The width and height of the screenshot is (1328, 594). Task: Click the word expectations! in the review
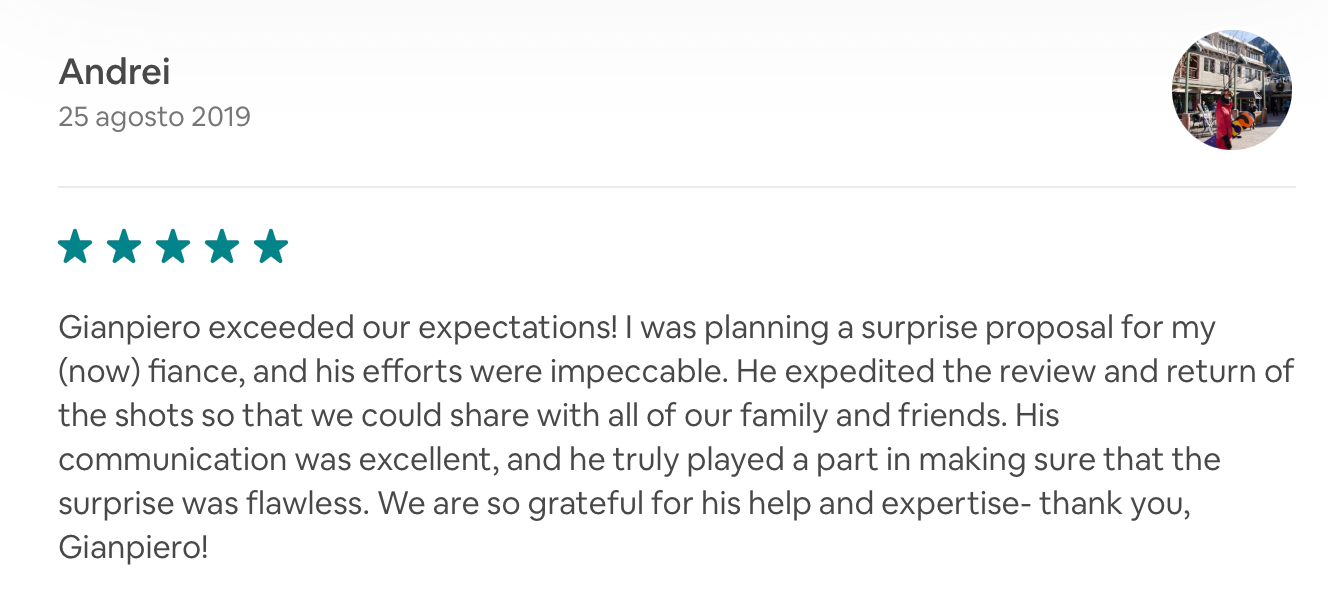(x=520, y=328)
